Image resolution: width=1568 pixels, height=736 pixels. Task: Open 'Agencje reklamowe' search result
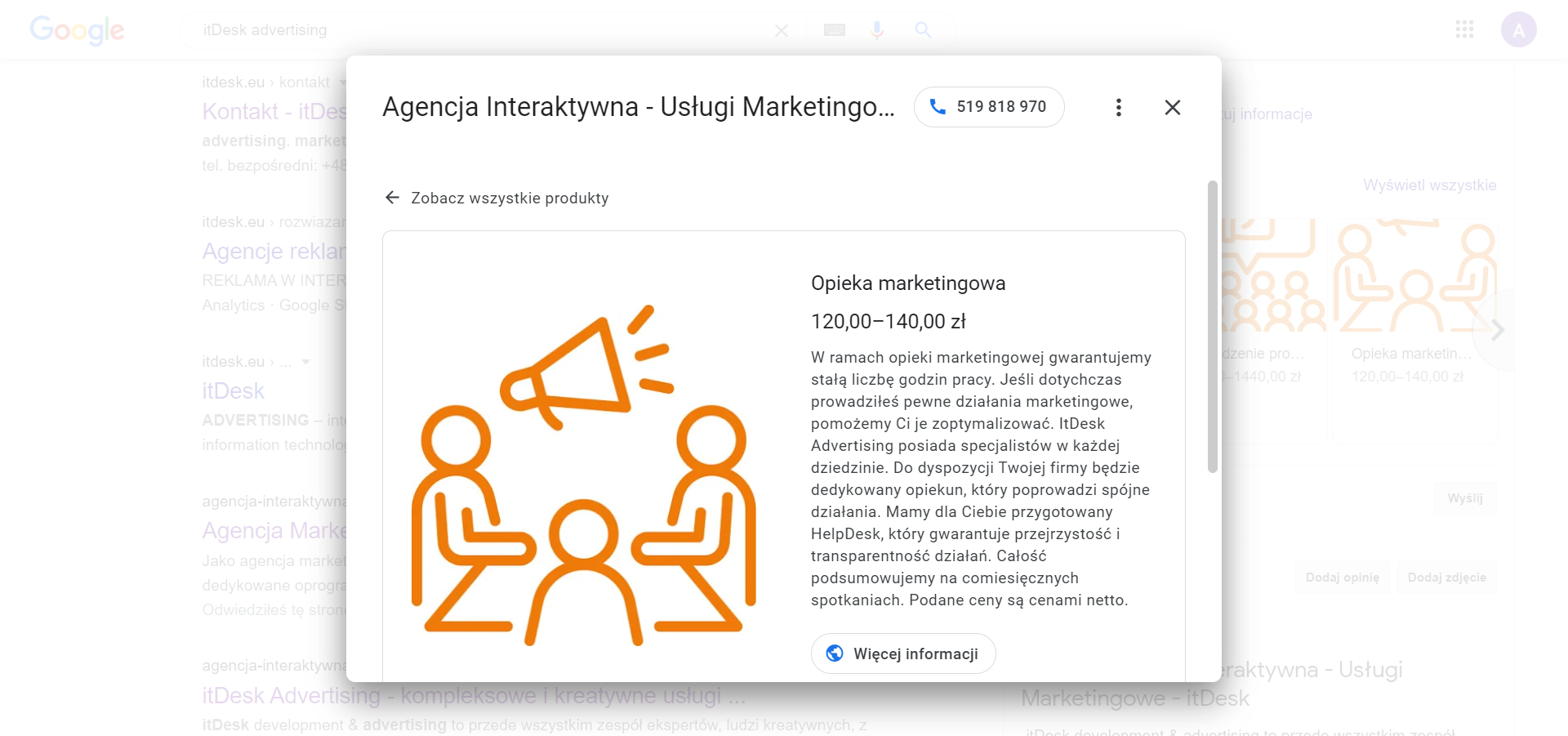(x=274, y=252)
